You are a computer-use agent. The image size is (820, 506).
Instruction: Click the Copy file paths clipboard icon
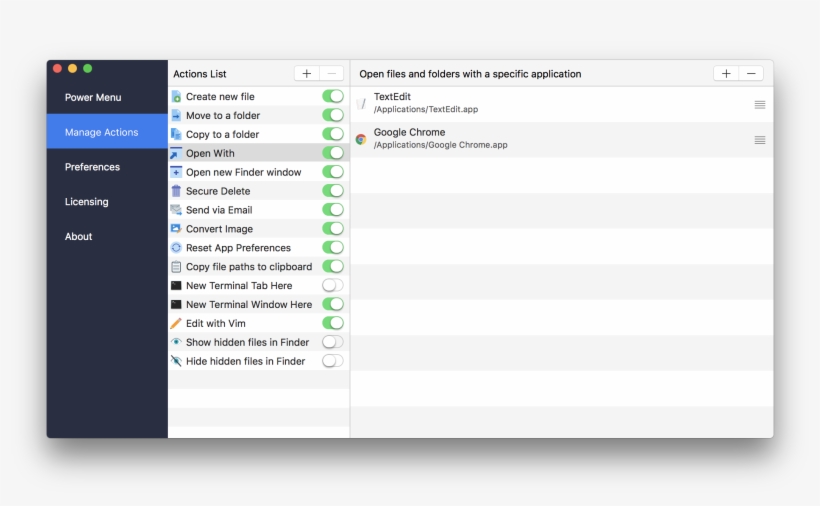coord(176,267)
